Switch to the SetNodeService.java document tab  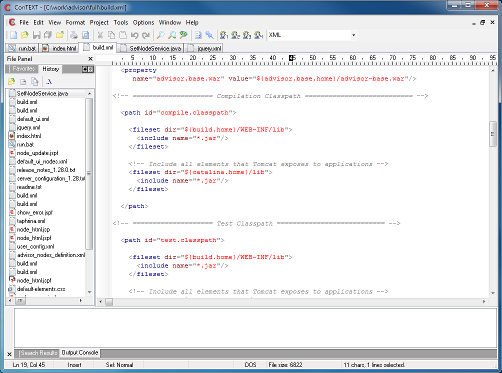[x=151, y=48]
